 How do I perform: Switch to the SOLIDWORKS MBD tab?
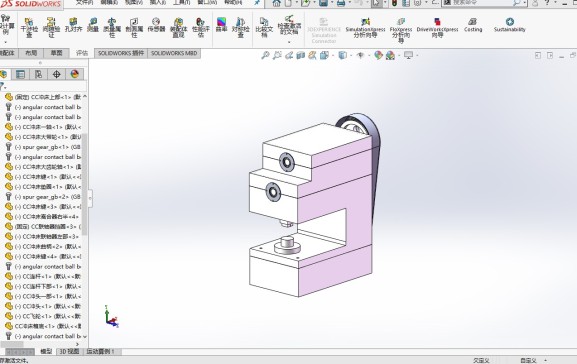174,53
